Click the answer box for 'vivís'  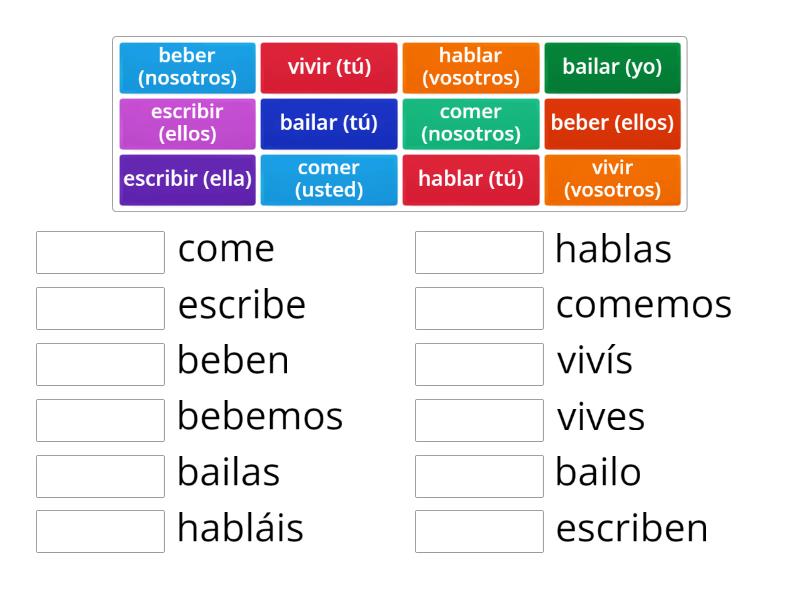pos(478,362)
